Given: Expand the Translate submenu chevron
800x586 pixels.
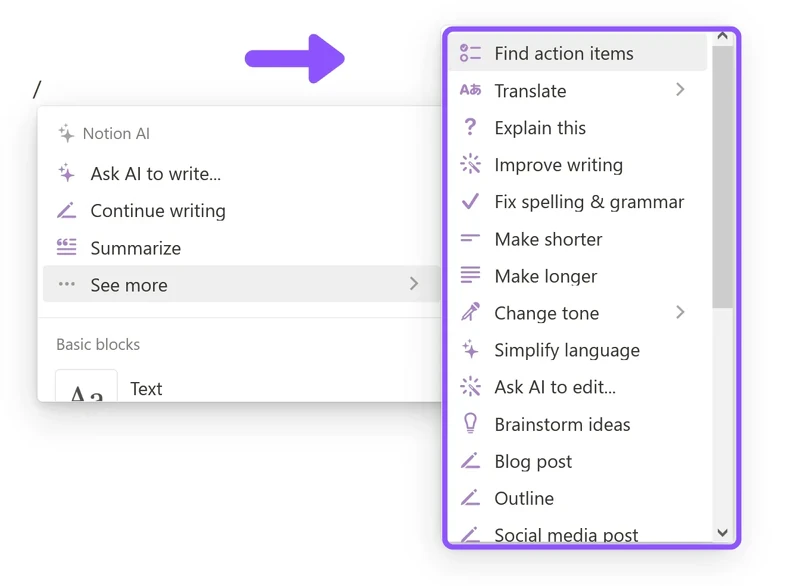Looking at the screenshot, I should pos(681,91).
